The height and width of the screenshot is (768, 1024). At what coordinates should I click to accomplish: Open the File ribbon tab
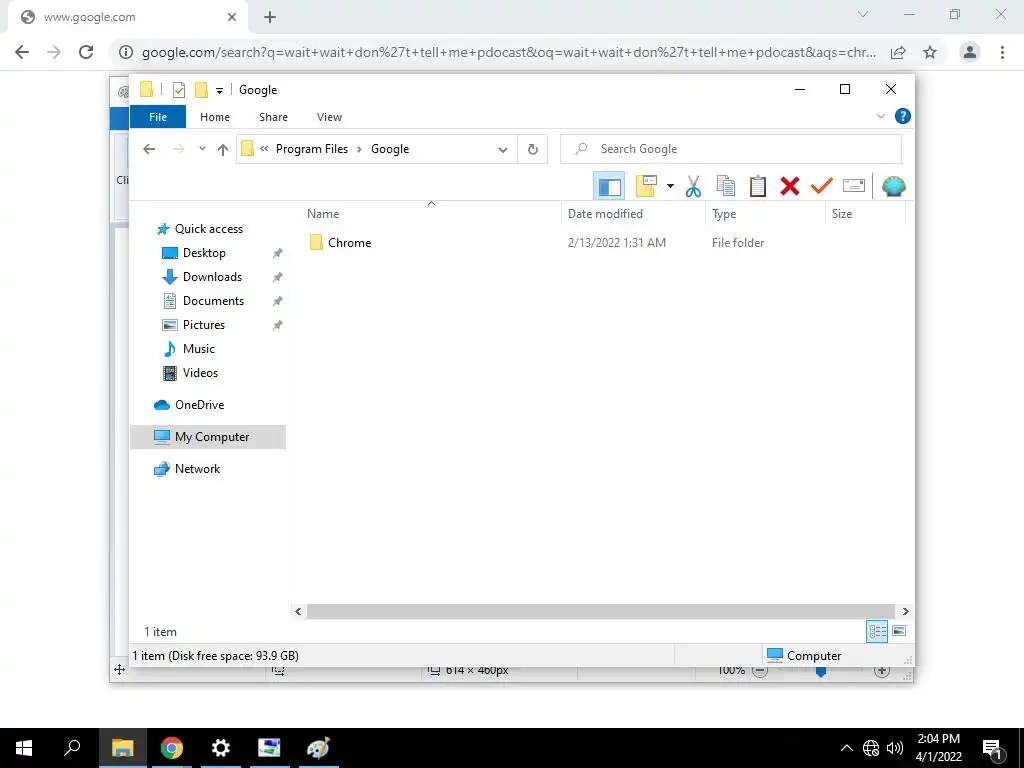tap(158, 117)
